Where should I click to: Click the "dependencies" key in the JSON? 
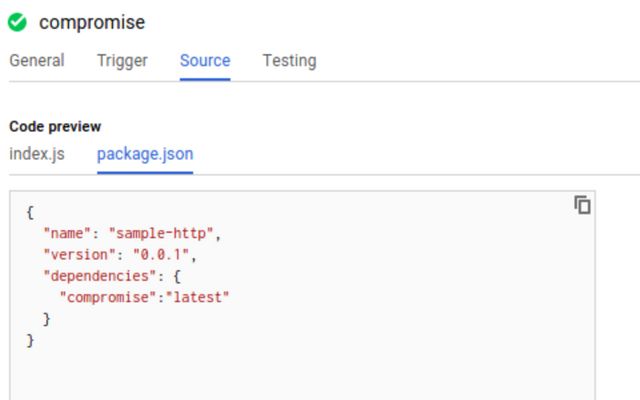click(x=100, y=276)
